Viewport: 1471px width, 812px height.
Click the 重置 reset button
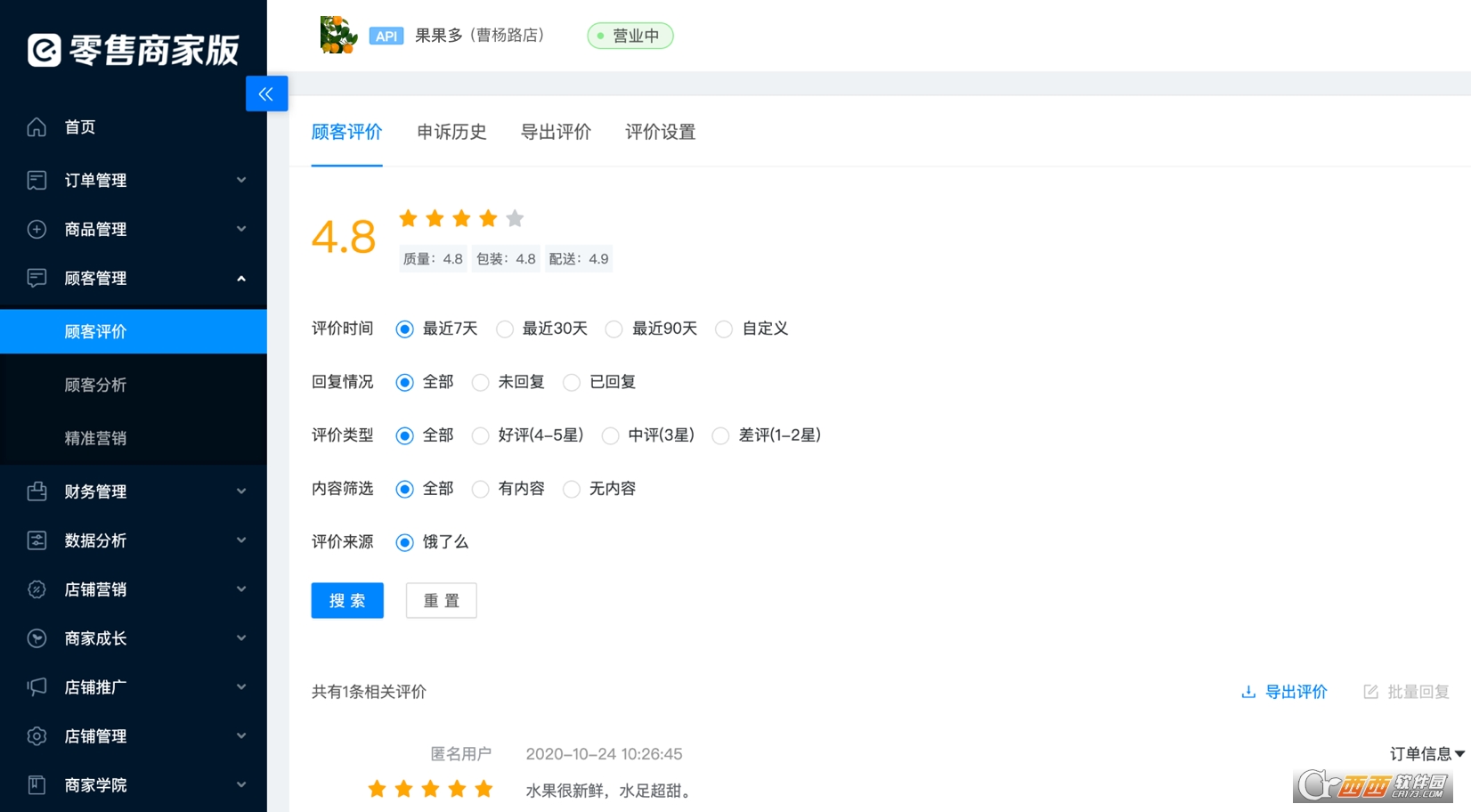tap(441, 600)
